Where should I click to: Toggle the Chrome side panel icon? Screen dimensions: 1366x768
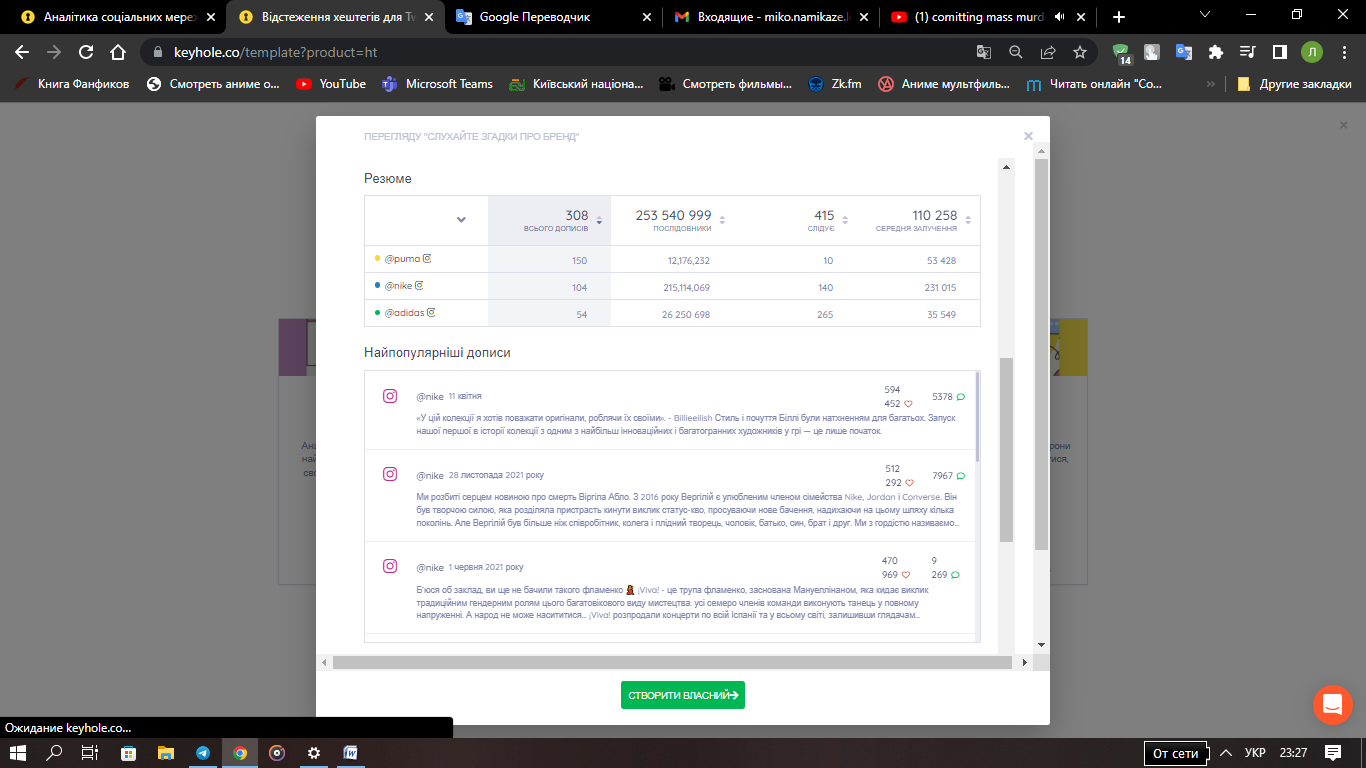click(x=1279, y=52)
